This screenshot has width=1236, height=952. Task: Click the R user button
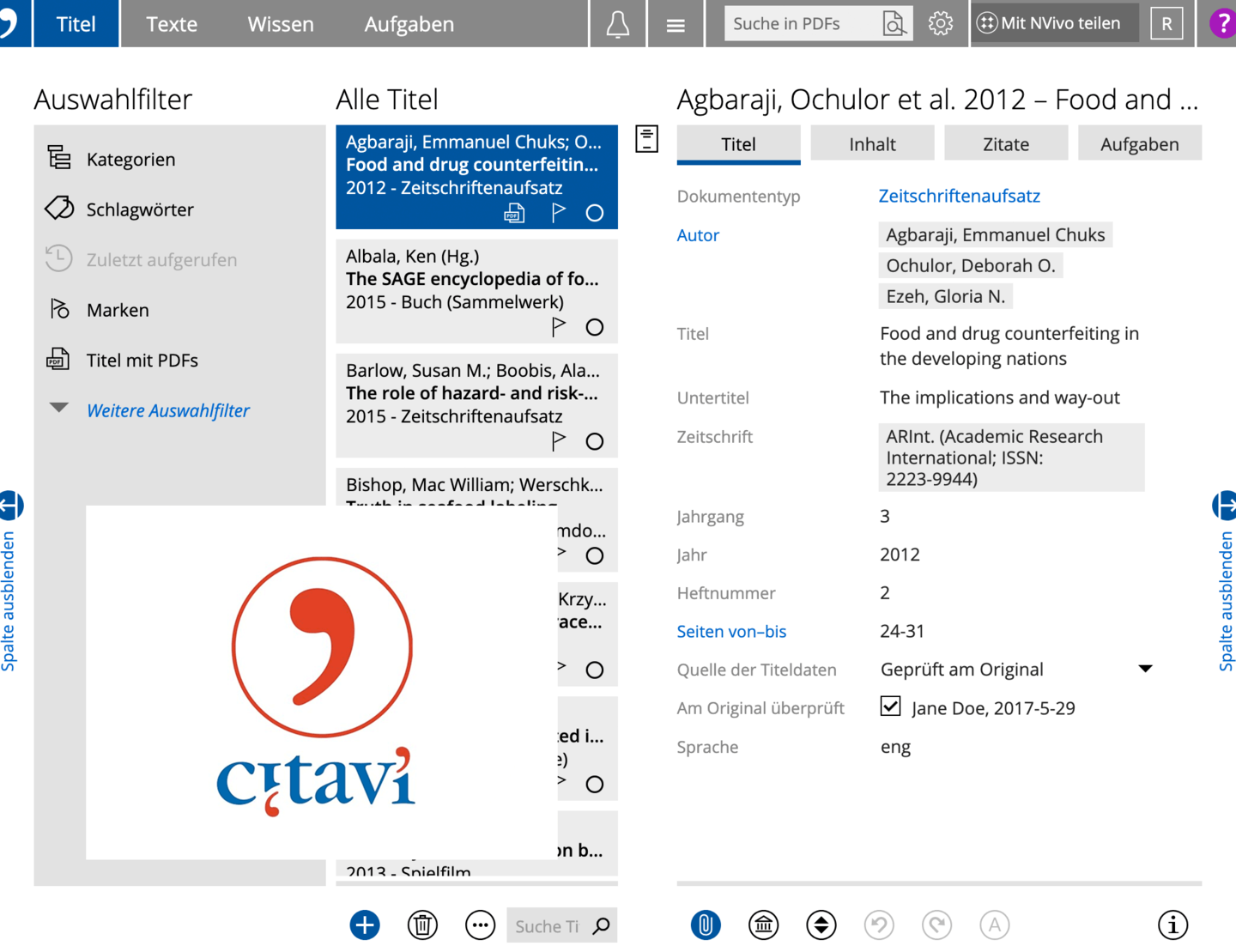(1166, 24)
